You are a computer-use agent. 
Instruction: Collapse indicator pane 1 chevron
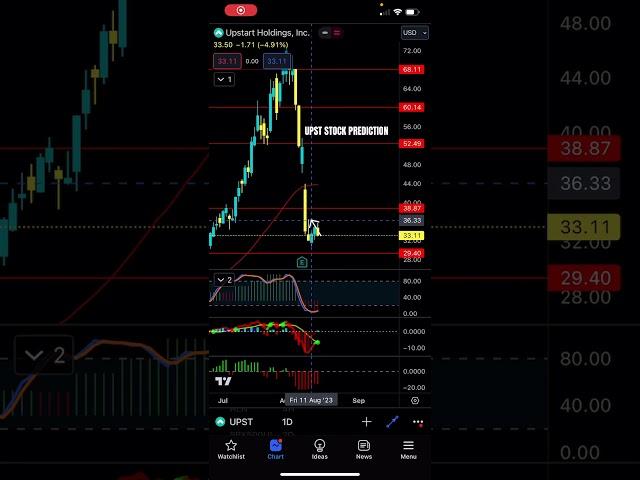224,79
